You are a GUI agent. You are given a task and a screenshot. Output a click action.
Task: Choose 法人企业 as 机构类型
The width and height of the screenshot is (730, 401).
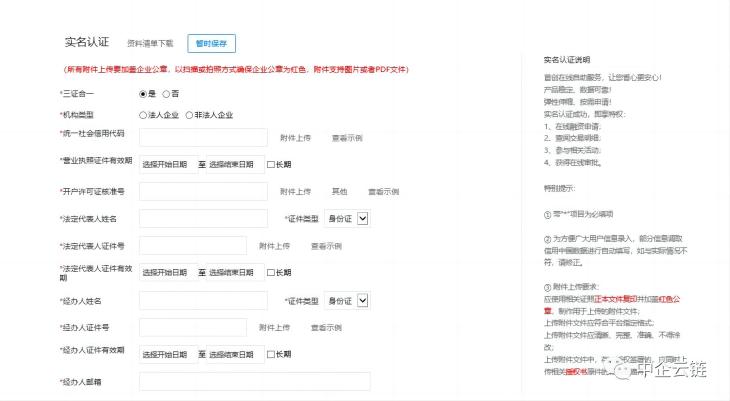pyautogui.click(x=143, y=115)
